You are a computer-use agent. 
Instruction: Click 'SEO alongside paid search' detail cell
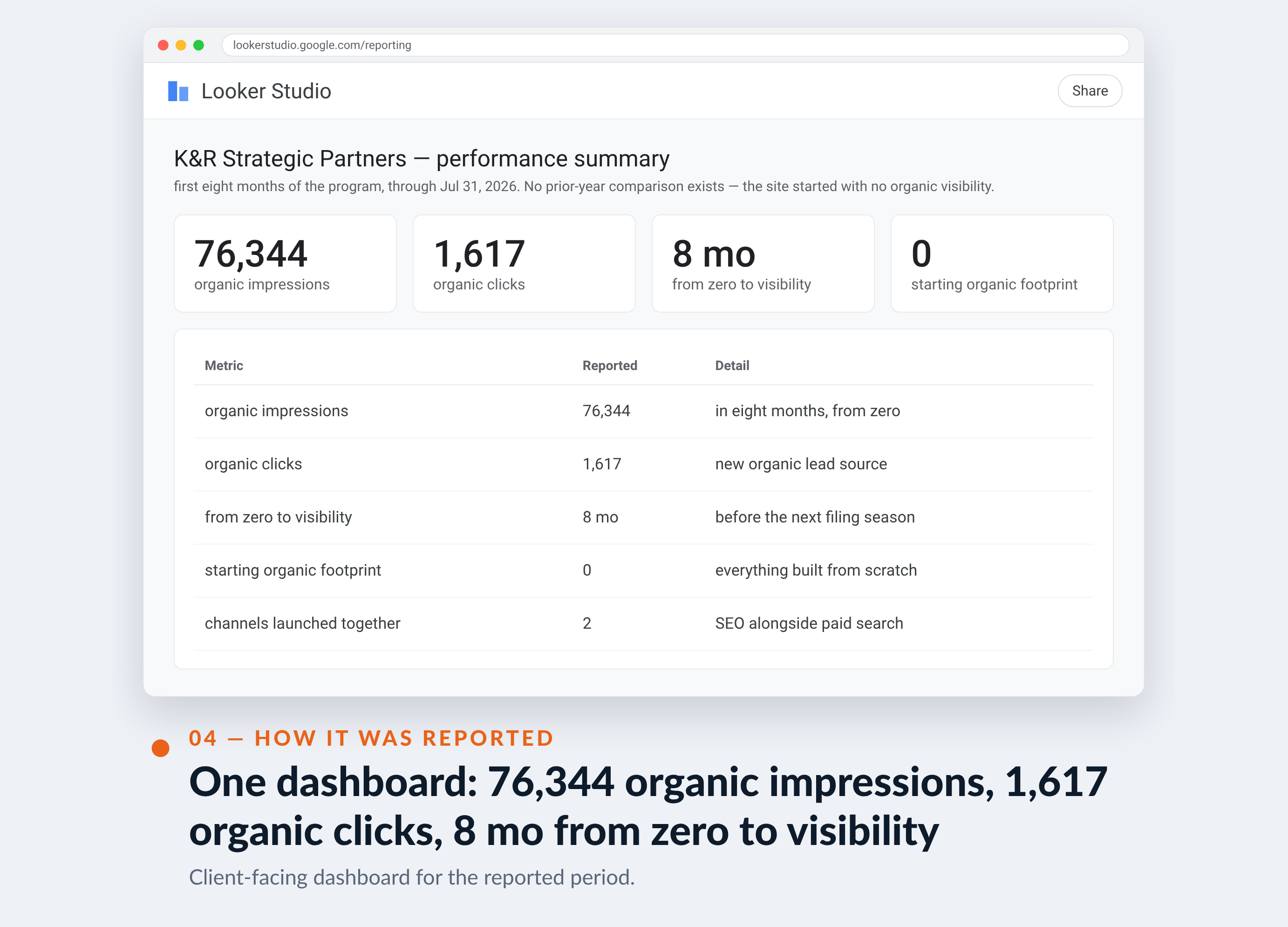(809, 623)
